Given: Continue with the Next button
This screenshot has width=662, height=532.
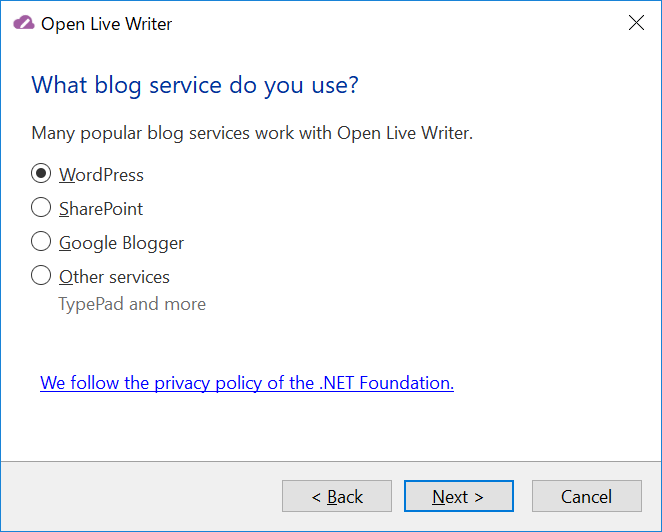Looking at the screenshot, I should point(459,496).
